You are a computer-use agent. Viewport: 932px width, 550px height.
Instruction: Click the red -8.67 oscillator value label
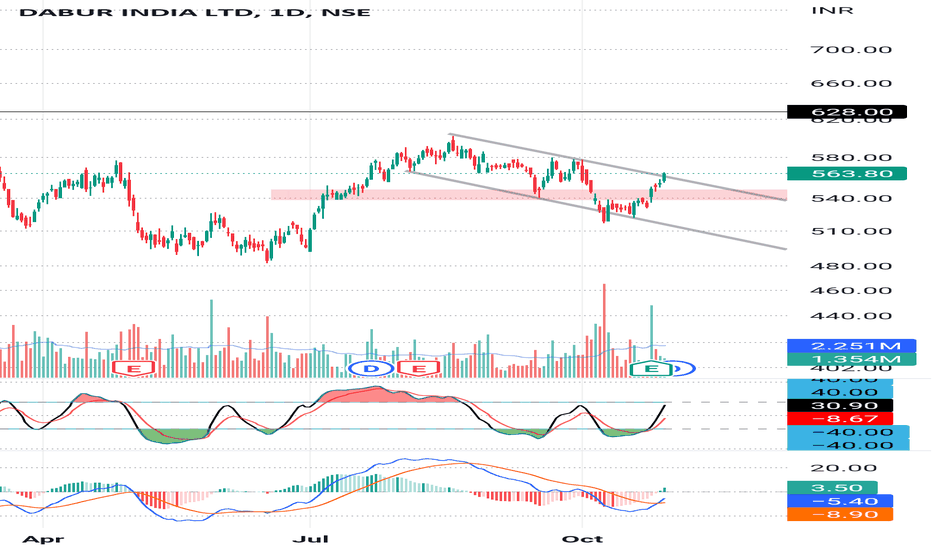point(840,419)
